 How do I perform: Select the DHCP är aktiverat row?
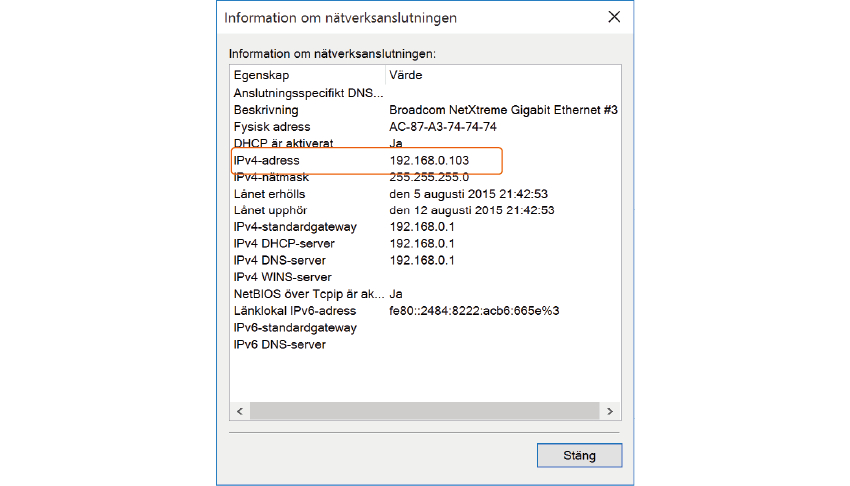click(283, 143)
